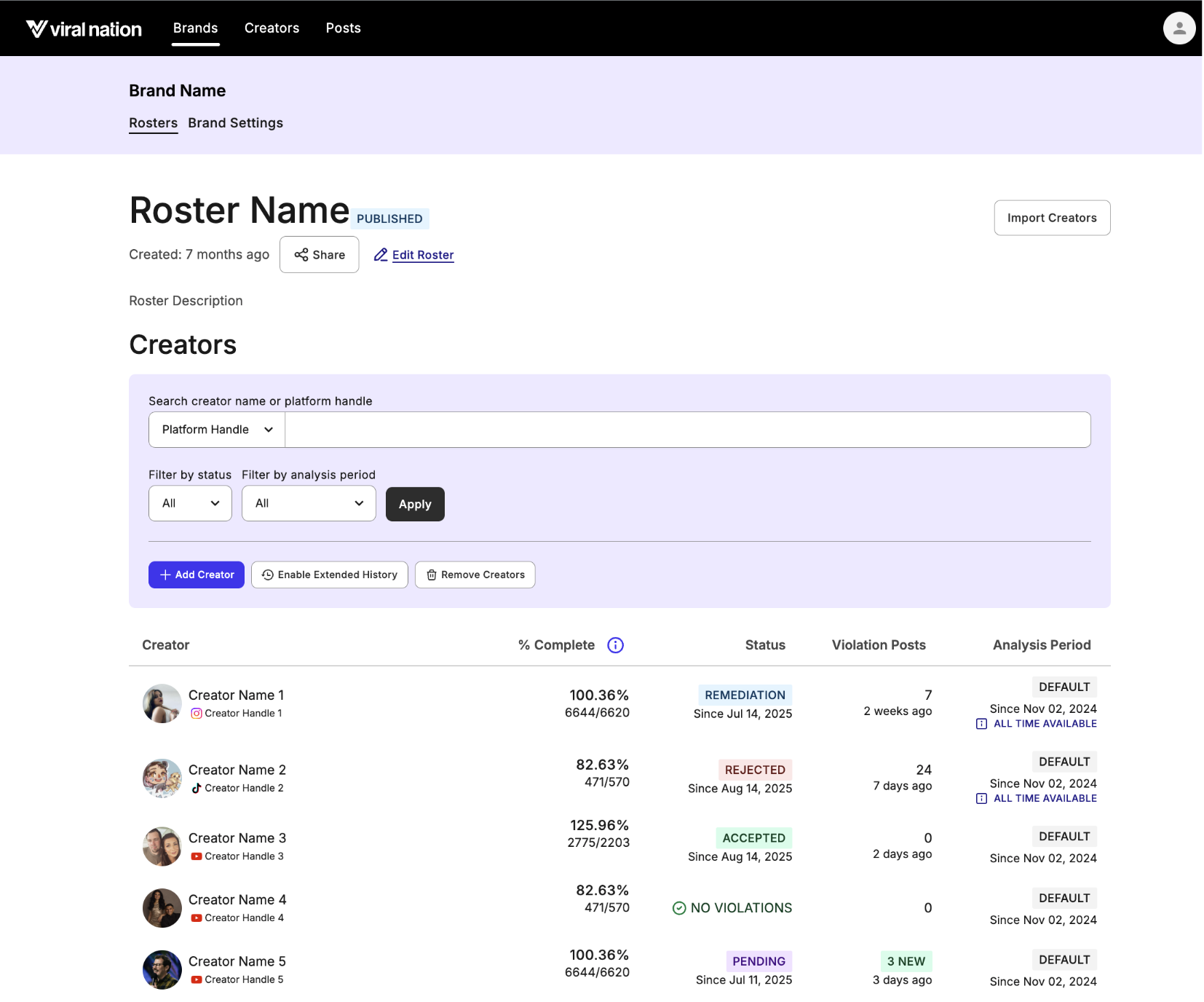
Task: Click the trash icon on Remove Creators
Action: tap(432, 575)
